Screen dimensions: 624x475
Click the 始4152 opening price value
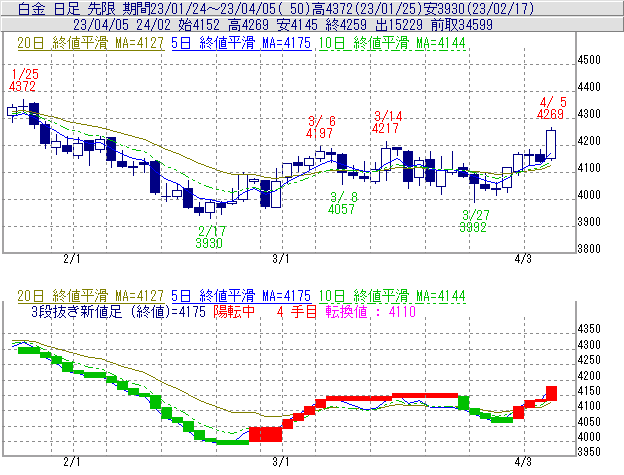click(x=199, y=25)
